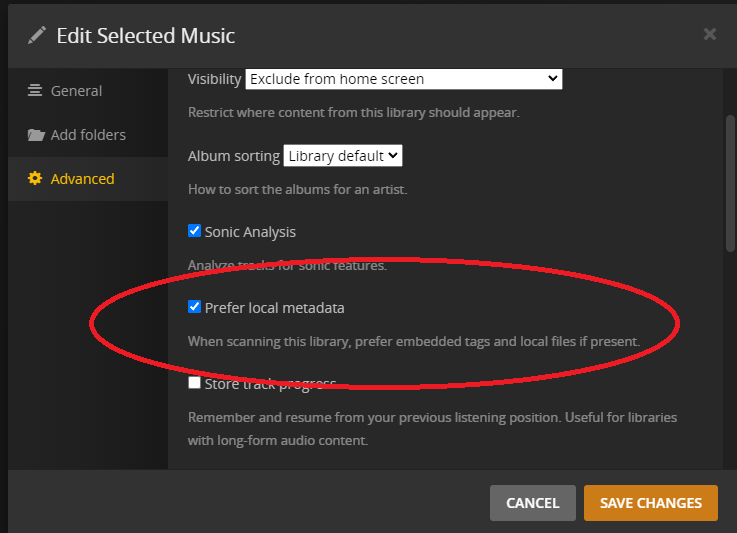Select the Advanced tab

[82, 179]
